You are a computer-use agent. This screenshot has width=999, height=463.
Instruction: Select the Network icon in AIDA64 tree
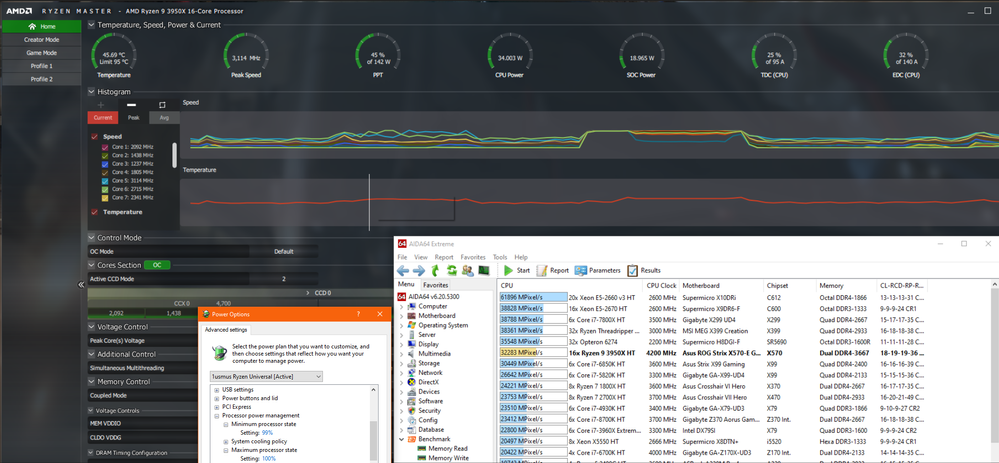[x=412, y=373]
